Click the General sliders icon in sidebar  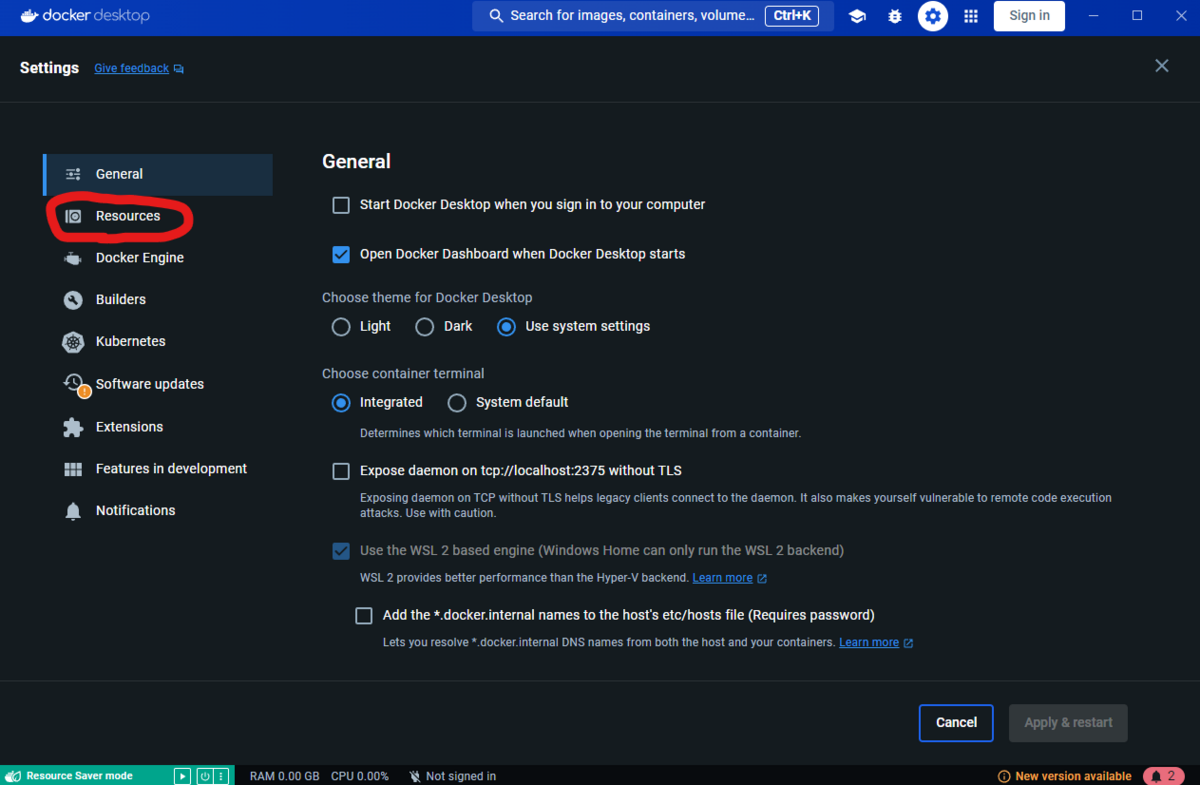point(73,174)
